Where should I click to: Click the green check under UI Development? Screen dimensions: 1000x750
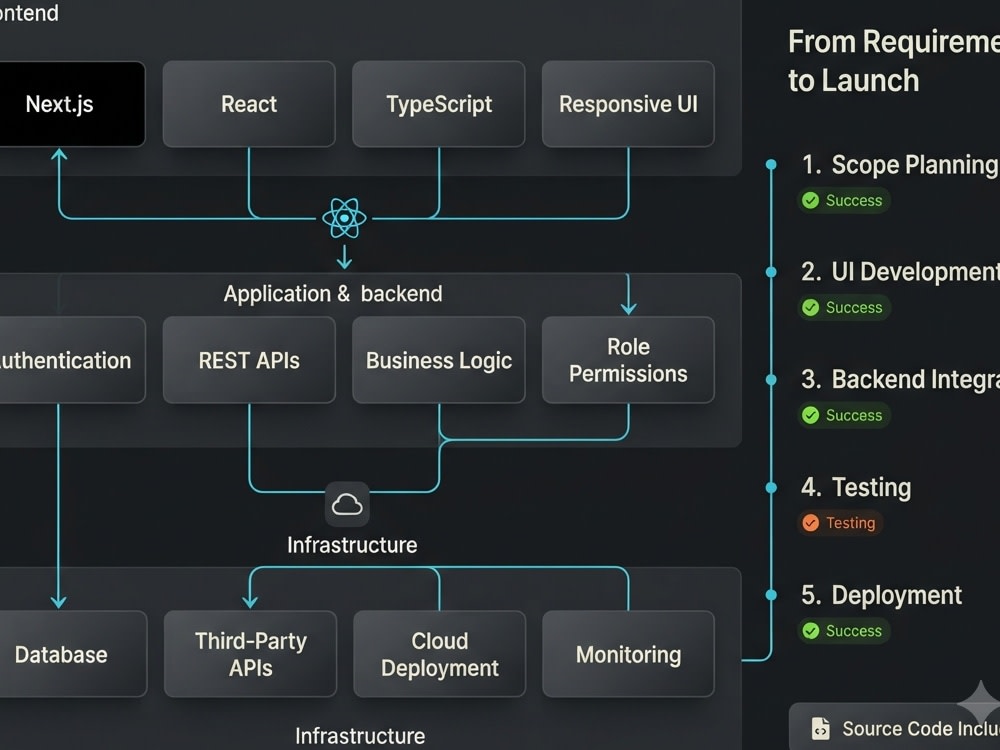[811, 307]
